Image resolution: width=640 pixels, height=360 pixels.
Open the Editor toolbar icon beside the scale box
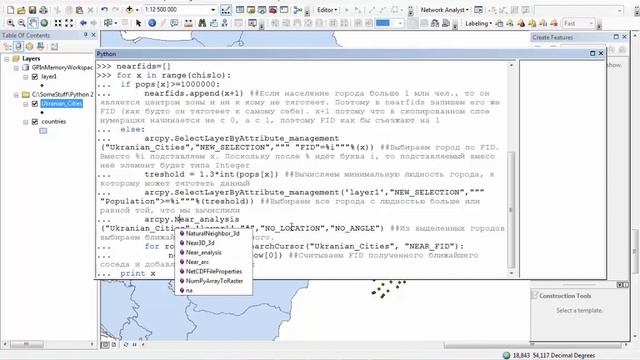click(225, 10)
